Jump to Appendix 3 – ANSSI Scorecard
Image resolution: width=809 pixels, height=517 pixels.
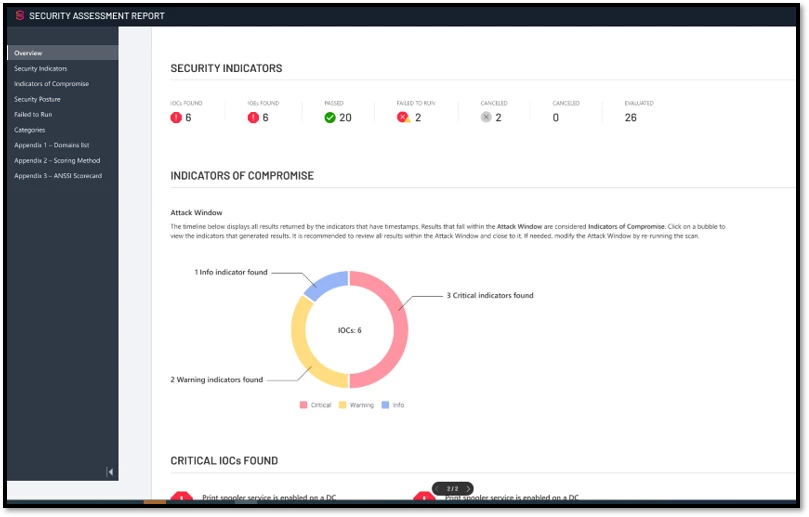pyautogui.click(x=57, y=176)
